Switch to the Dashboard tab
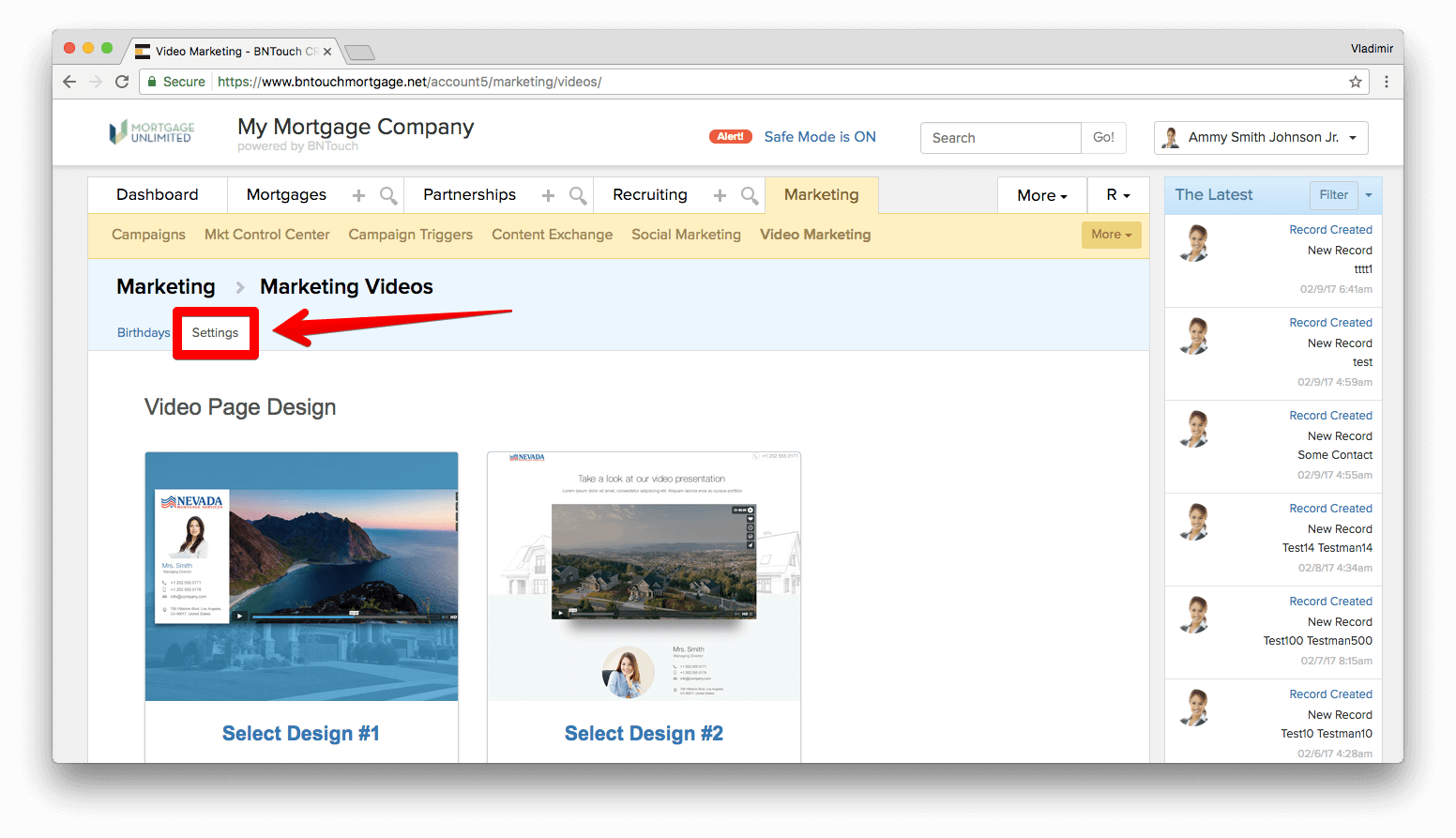Viewport: 1456px width, 838px height. [x=158, y=195]
